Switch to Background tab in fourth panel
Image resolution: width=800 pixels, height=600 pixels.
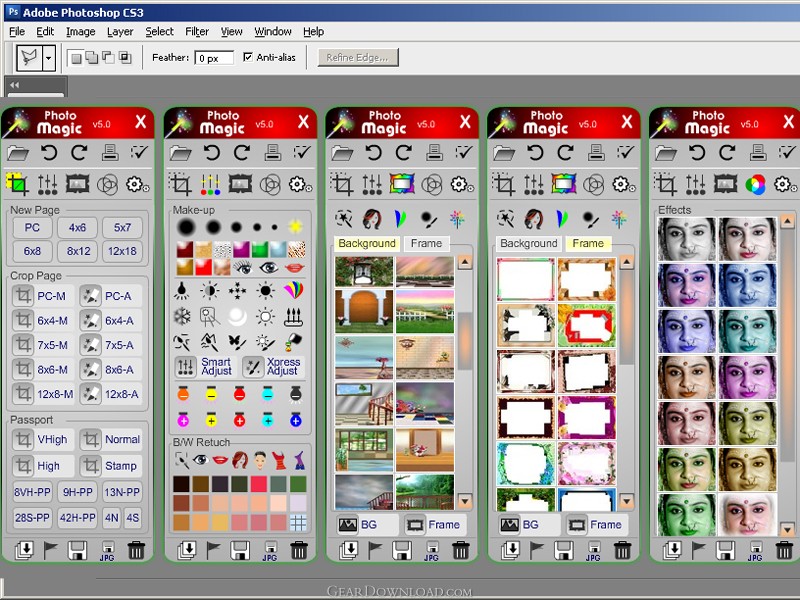click(529, 243)
